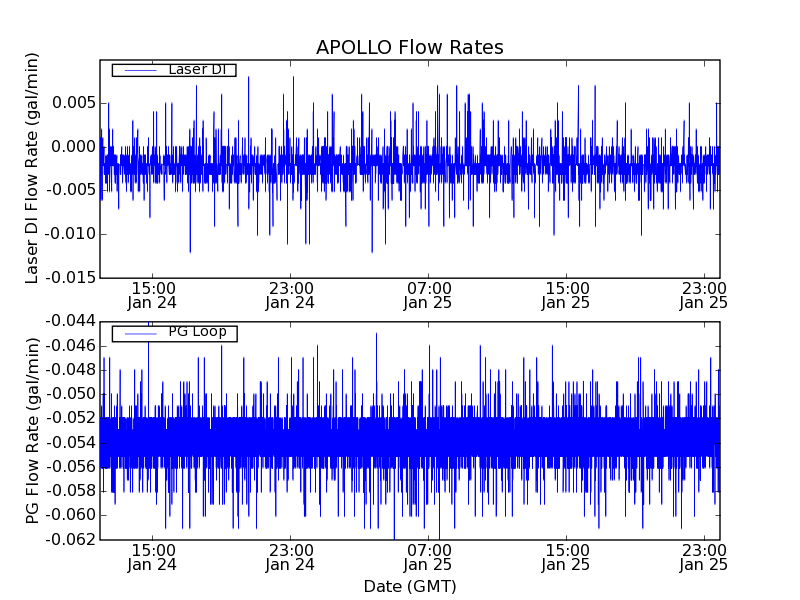Click the -0.050 tick on the PG axis
Screen dimensions: 800x600
pos(71,394)
